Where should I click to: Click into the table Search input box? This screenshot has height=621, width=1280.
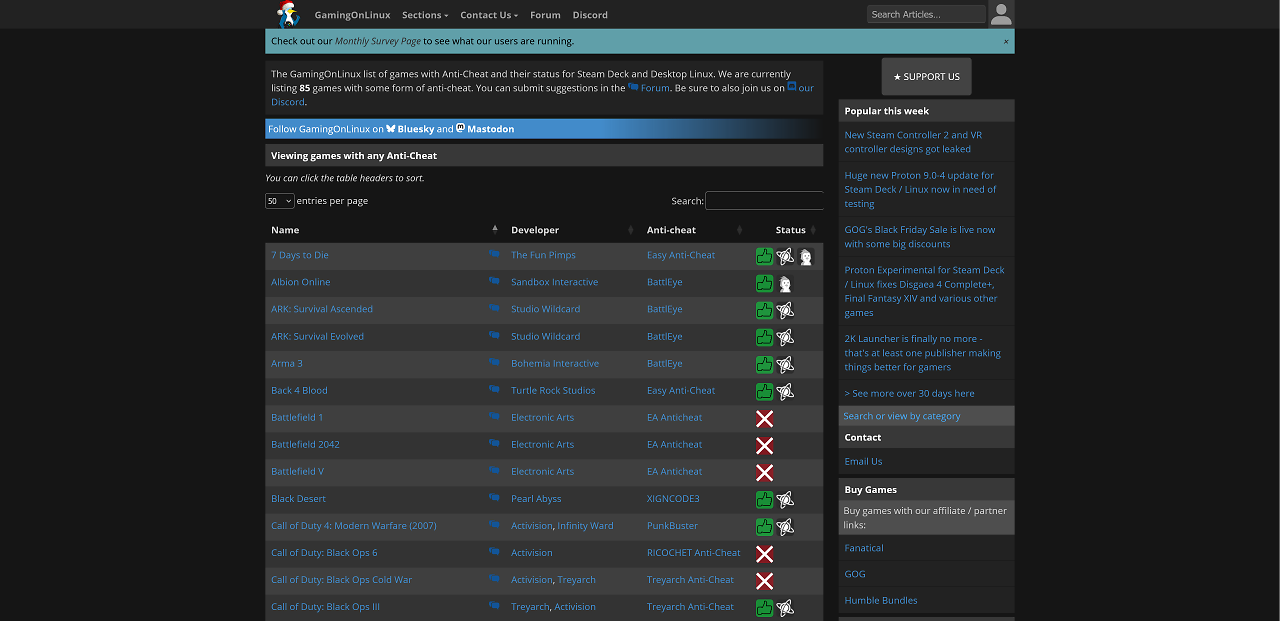click(x=764, y=201)
